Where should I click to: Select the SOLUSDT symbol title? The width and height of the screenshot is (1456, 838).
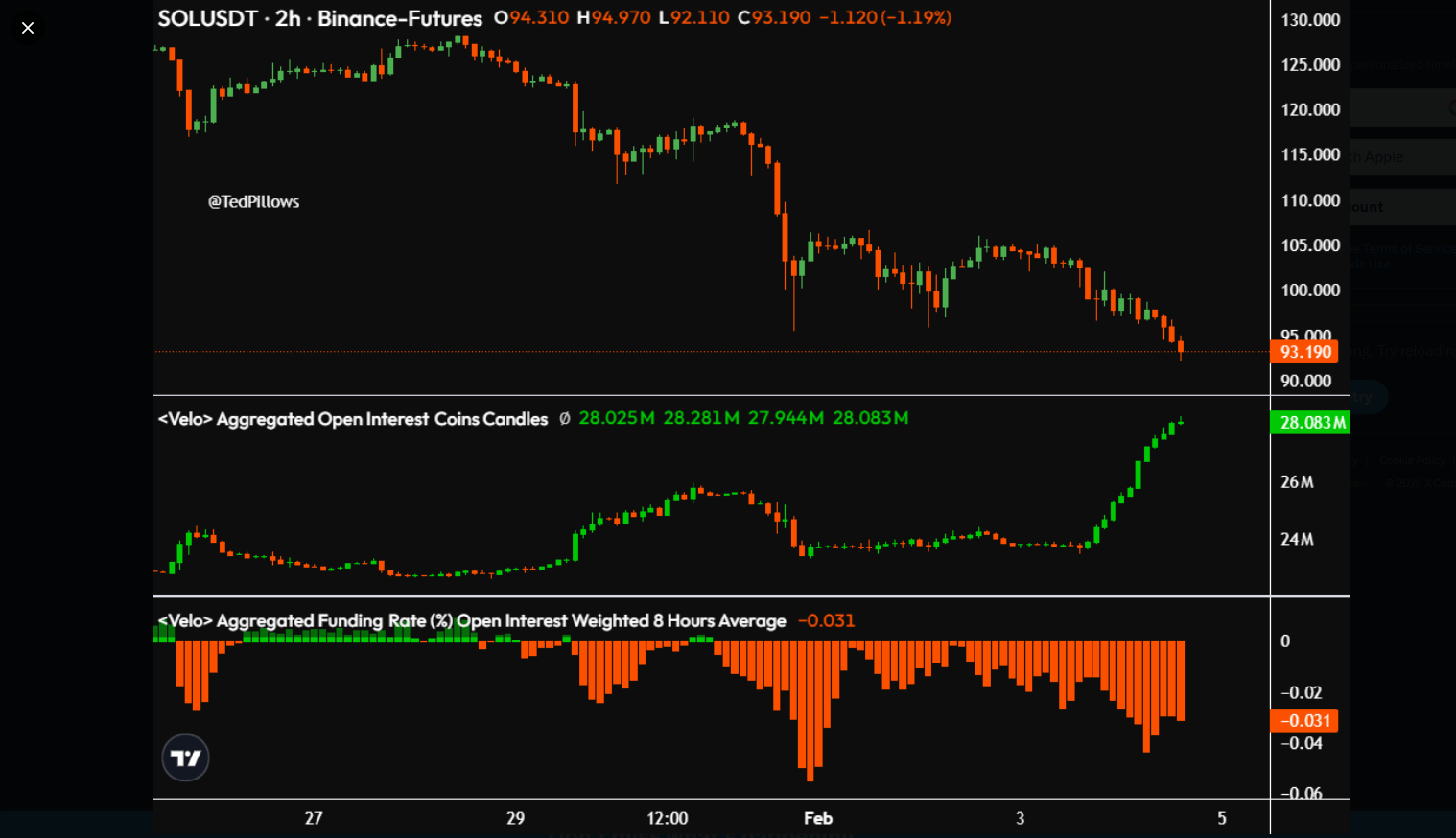coord(207,18)
